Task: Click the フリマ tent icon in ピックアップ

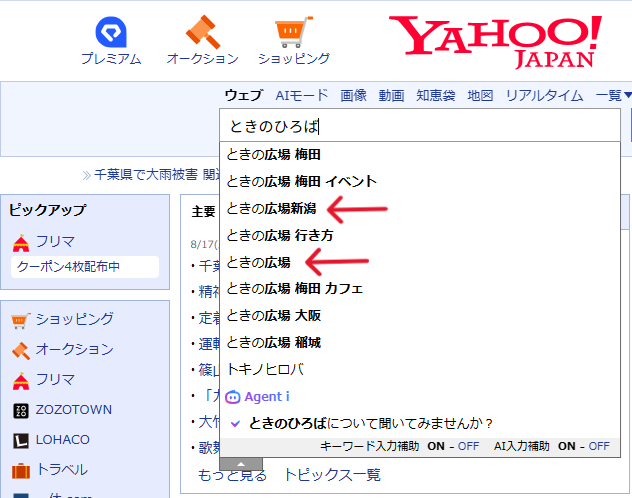Action: pyautogui.click(x=21, y=243)
